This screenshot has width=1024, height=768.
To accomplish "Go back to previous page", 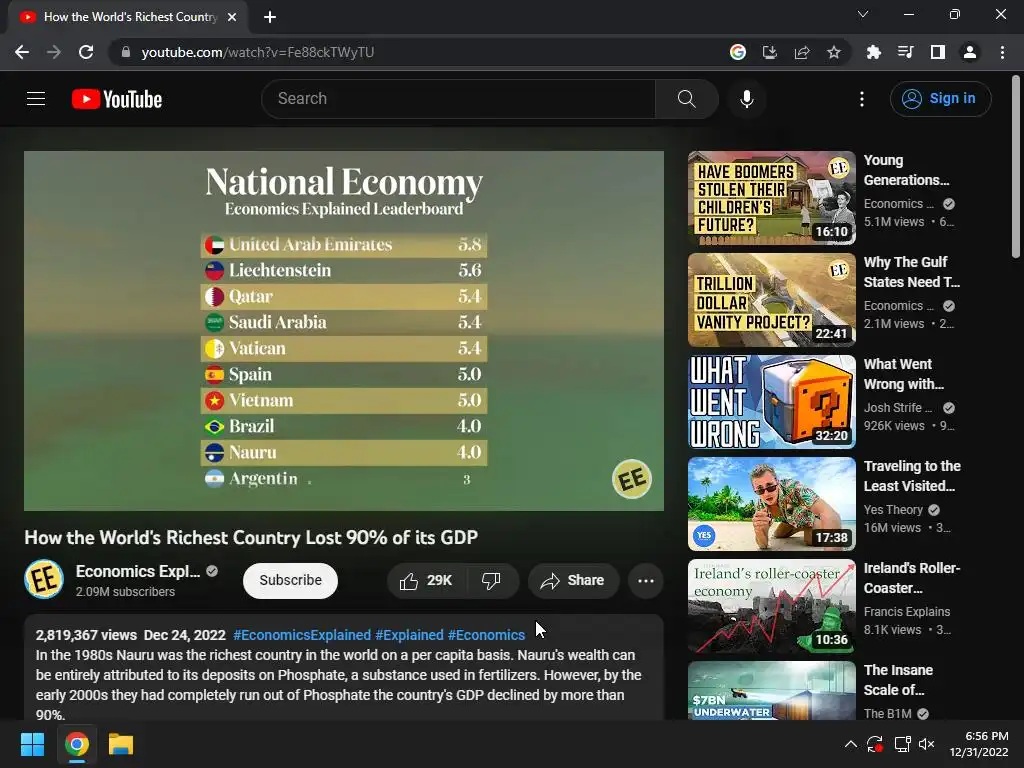I will point(22,52).
